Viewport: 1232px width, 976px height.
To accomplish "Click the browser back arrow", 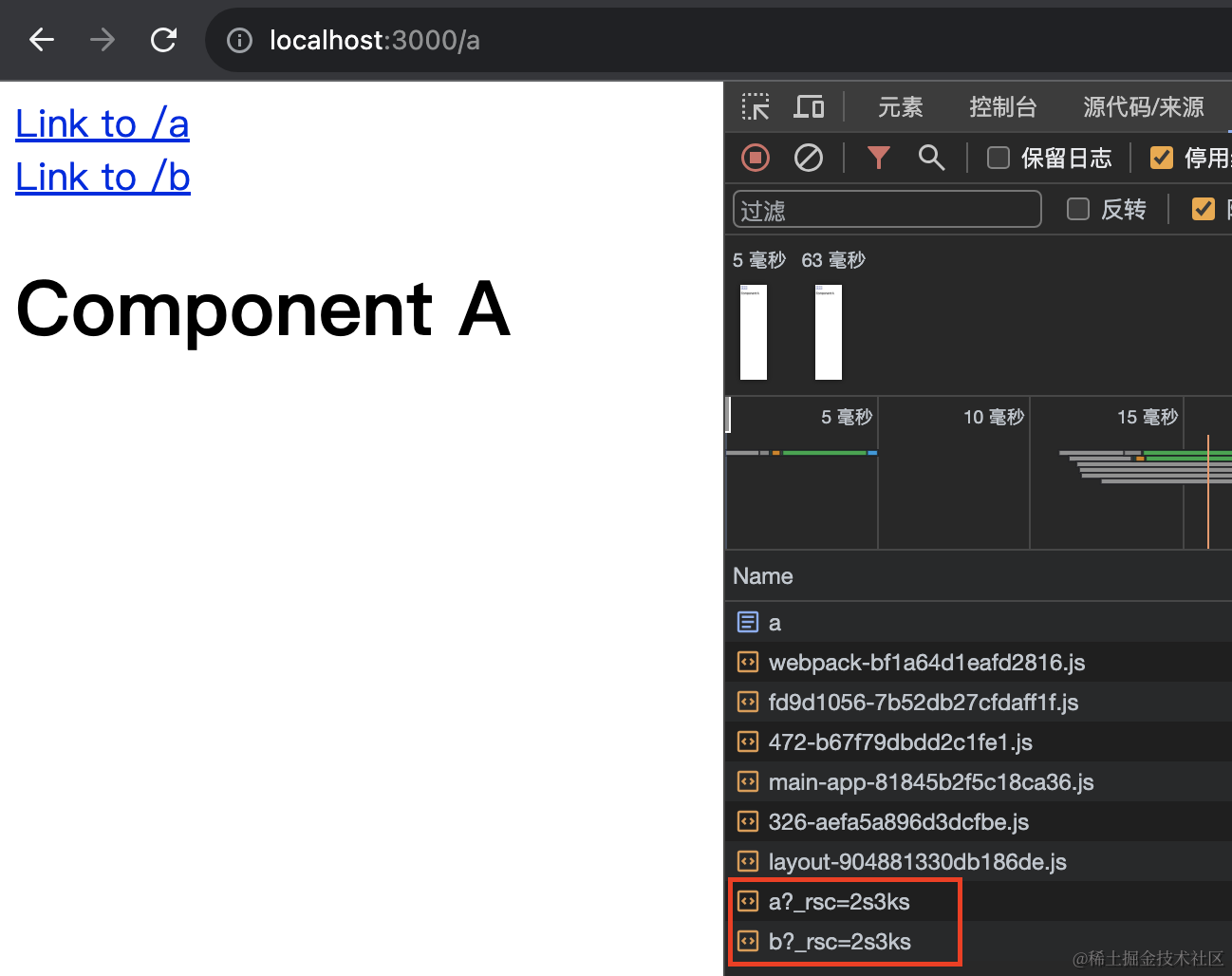I will coord(42,40).
